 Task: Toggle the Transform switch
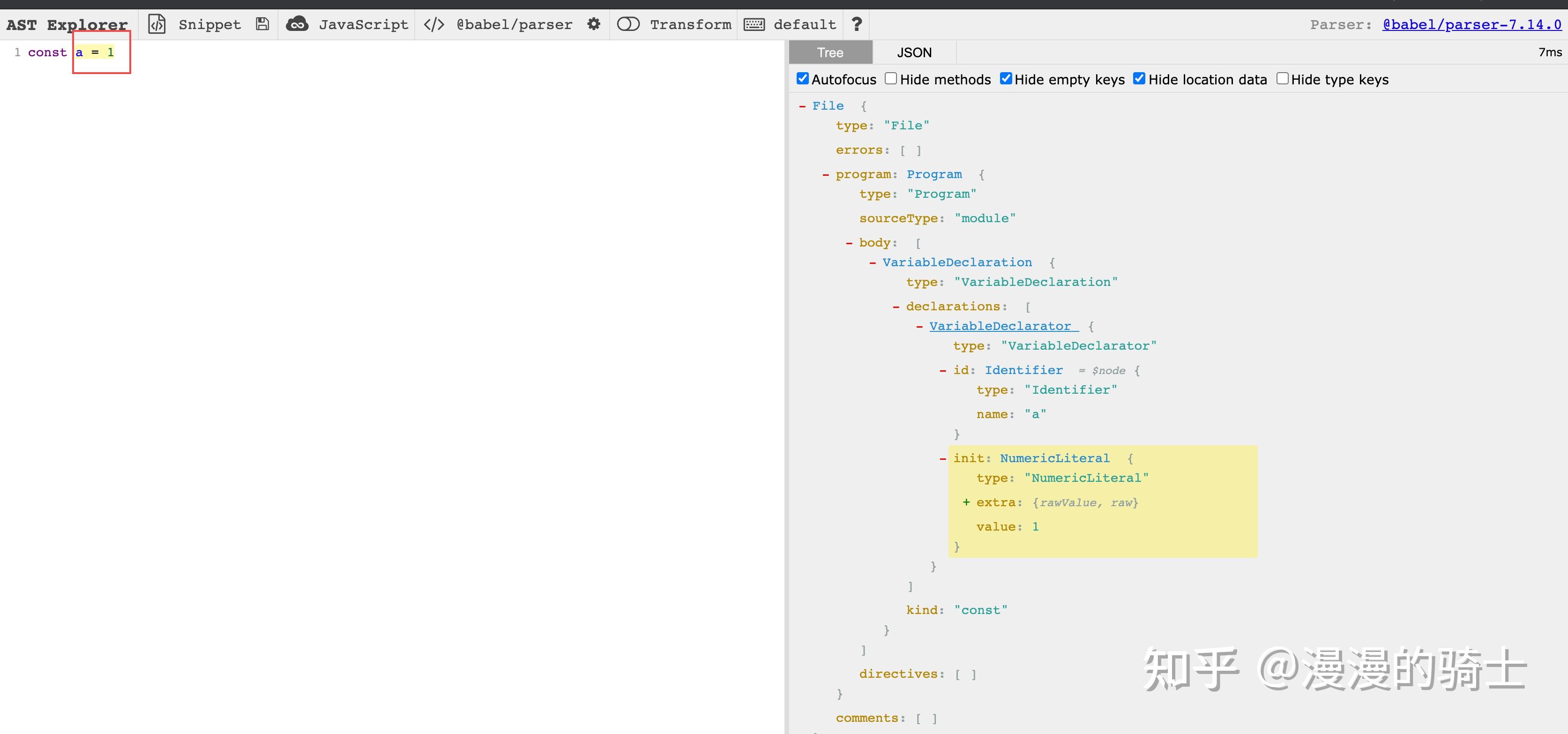point(628,24)
